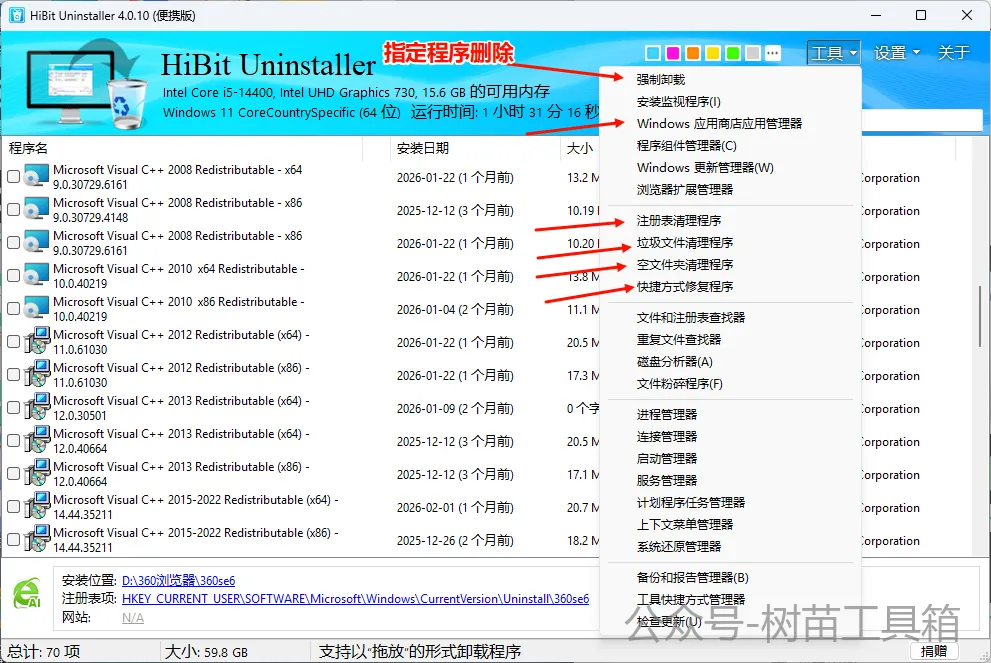Check Visual C++ 2008 x86 9.0.30729.6161
This screenshot has height=663, width=991.
[x=13, y=243]
